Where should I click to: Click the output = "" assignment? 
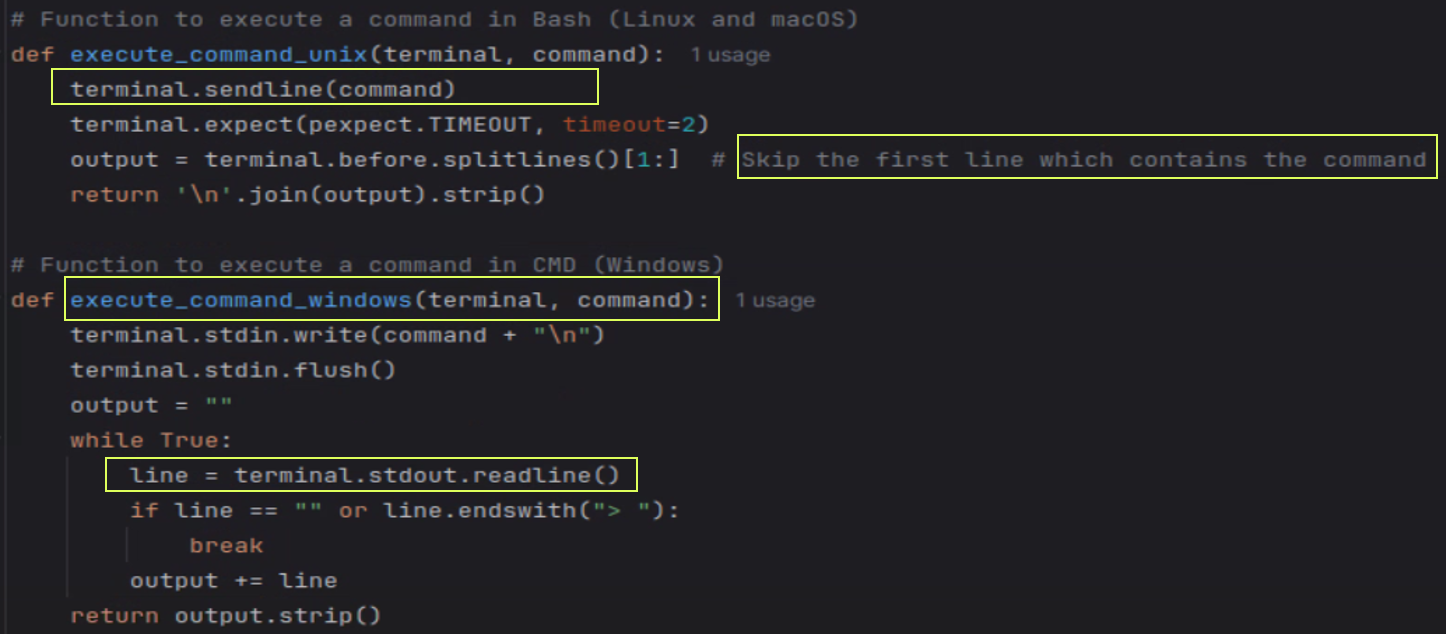click(x=151, y=405)
